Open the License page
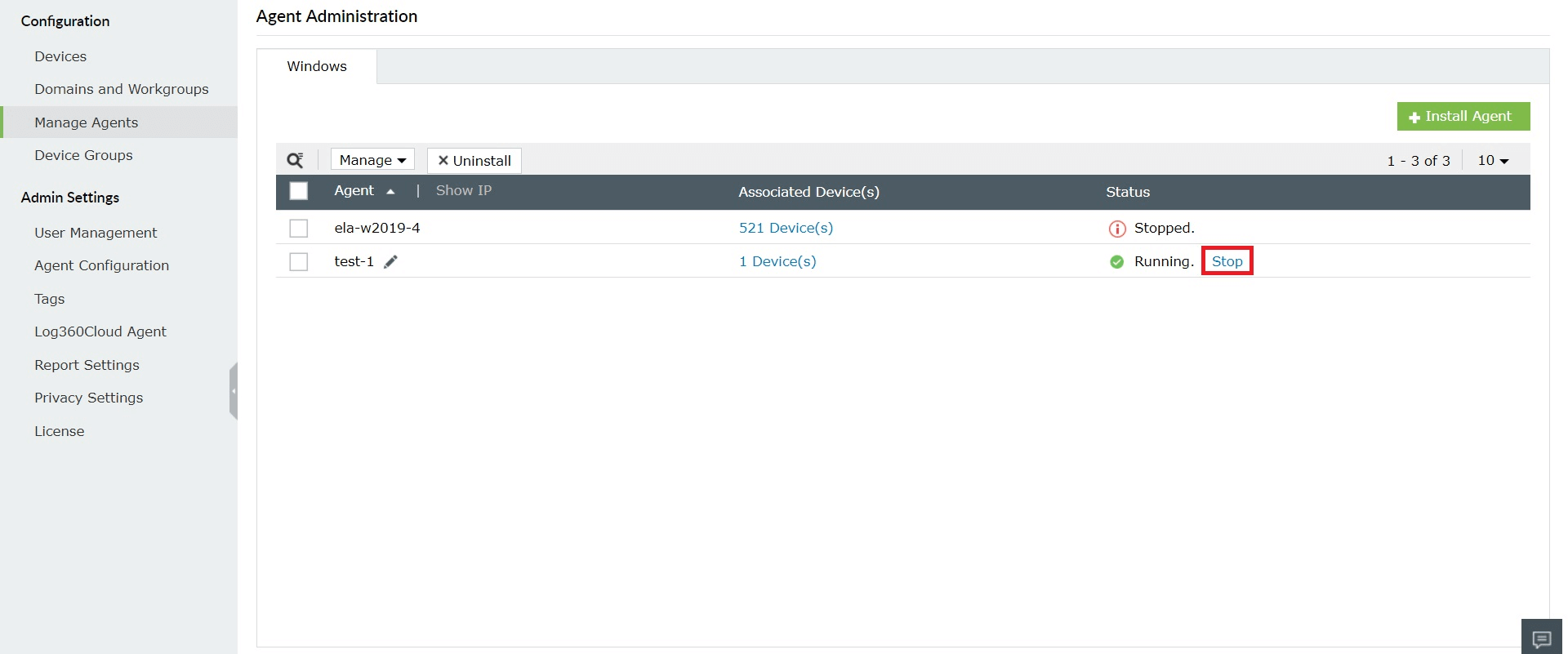This screenshot has width=1568, height=654. (59, 431)
